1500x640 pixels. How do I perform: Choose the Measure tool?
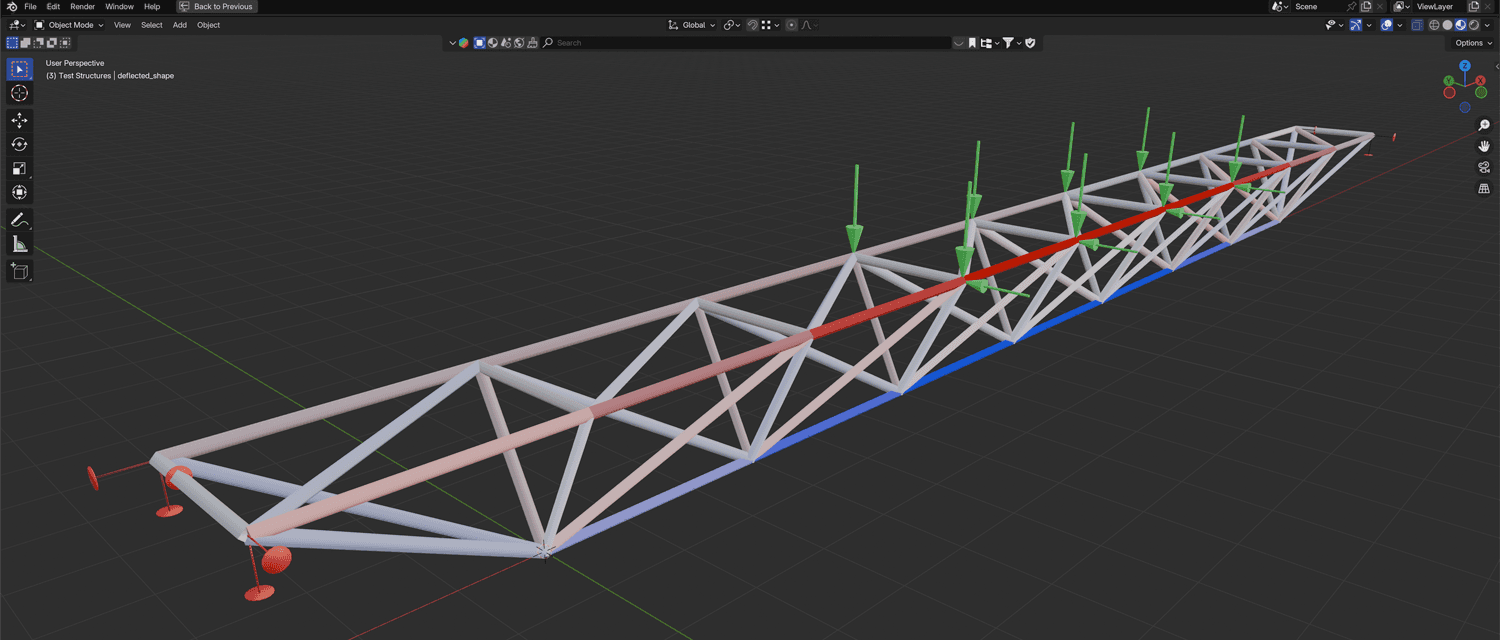click(x=20, y=243)
